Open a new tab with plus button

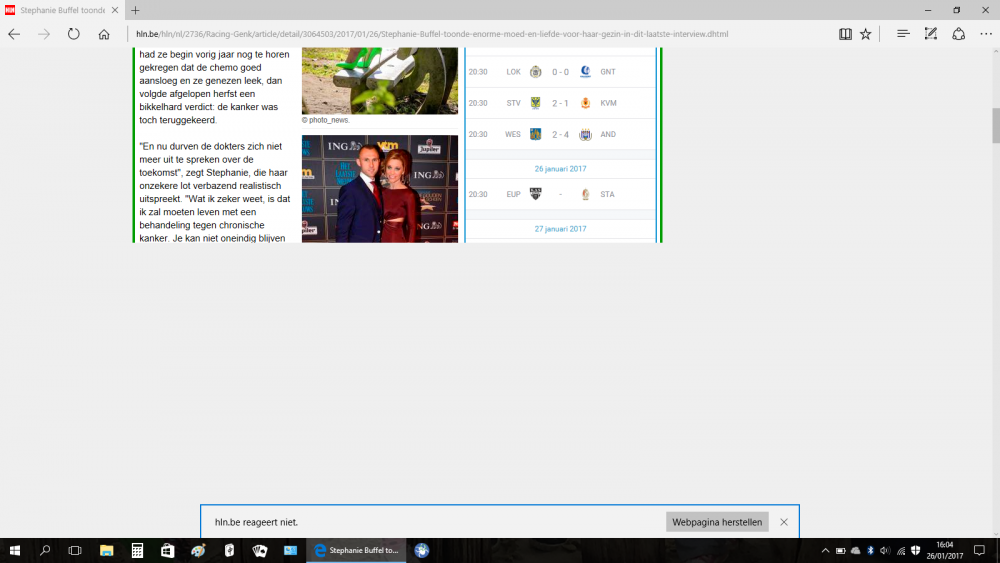click(x=135, y=10)
